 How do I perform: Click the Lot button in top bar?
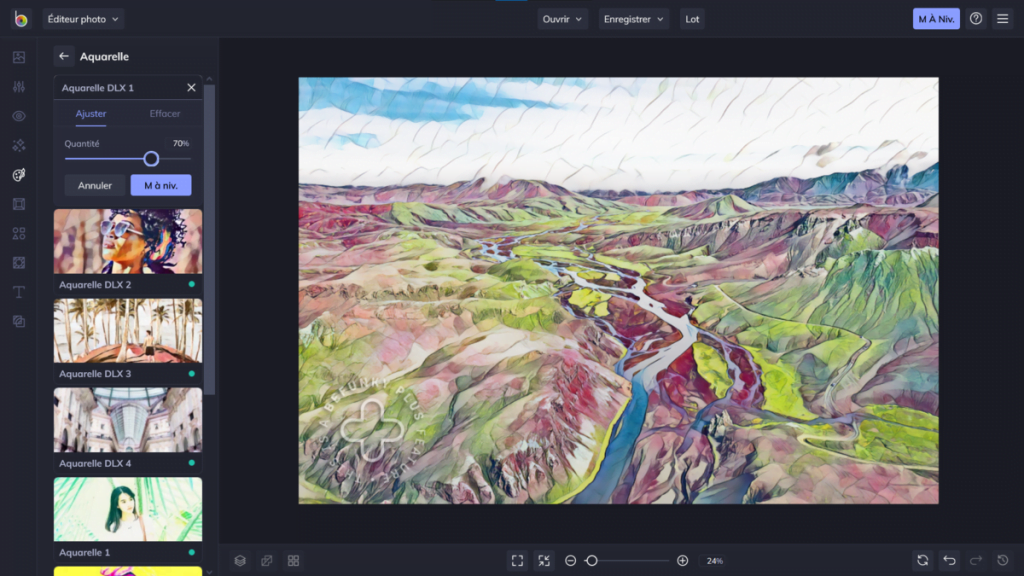click(692, 19)
